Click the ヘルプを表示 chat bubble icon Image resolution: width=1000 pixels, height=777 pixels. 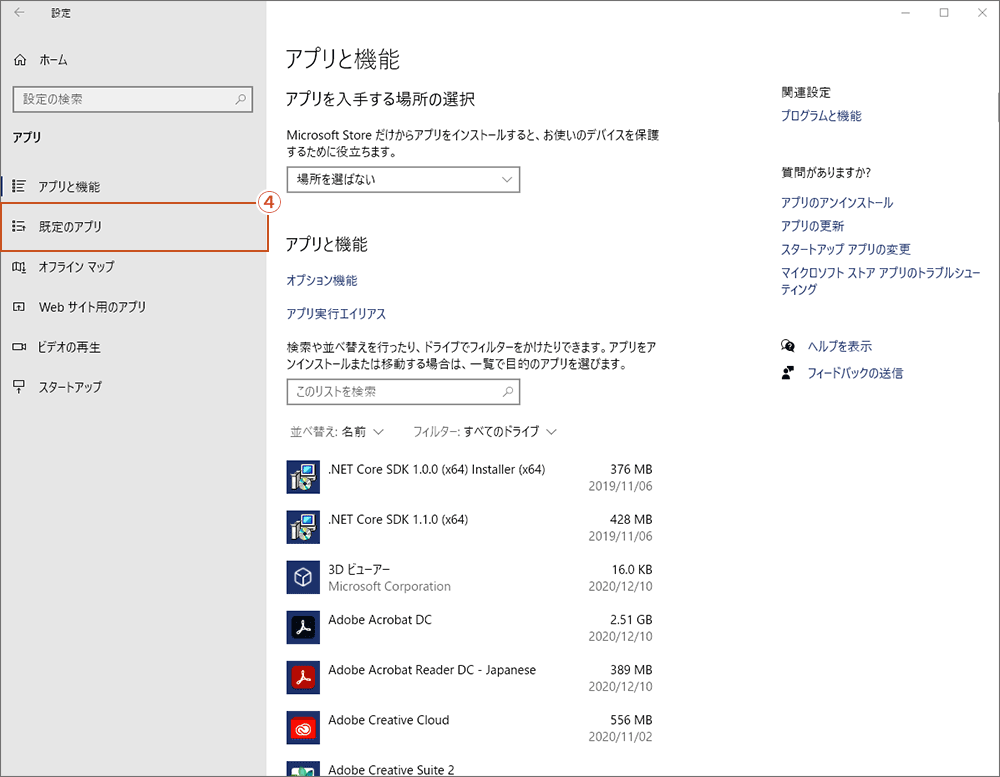tap(788, 346)
